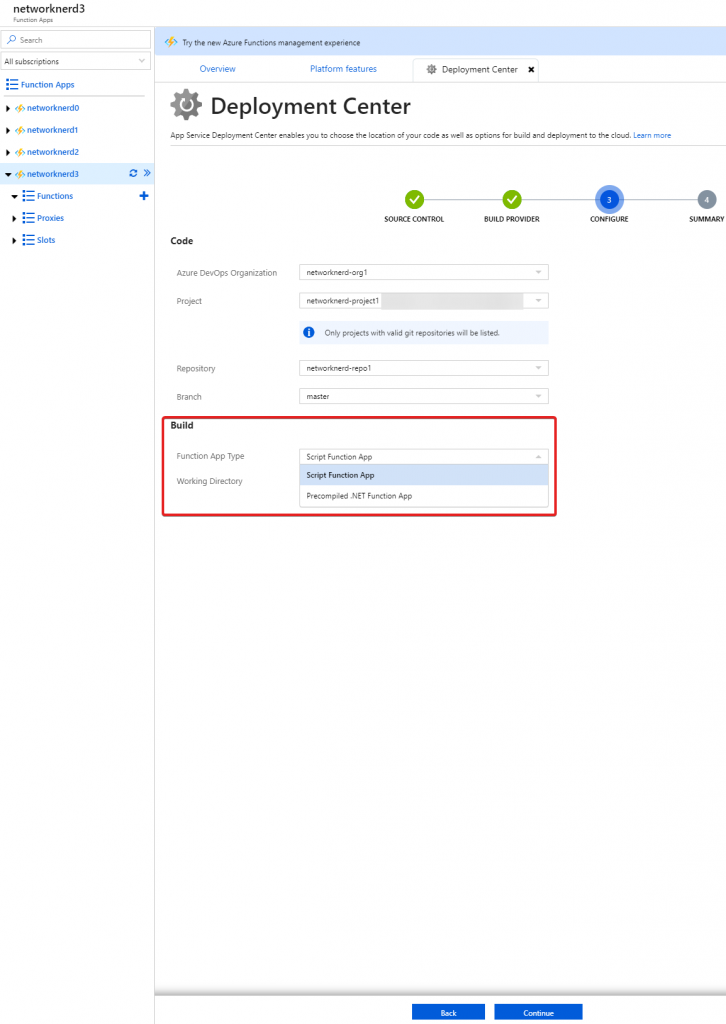Click the Configure step 3 circle

pos(609,200)
